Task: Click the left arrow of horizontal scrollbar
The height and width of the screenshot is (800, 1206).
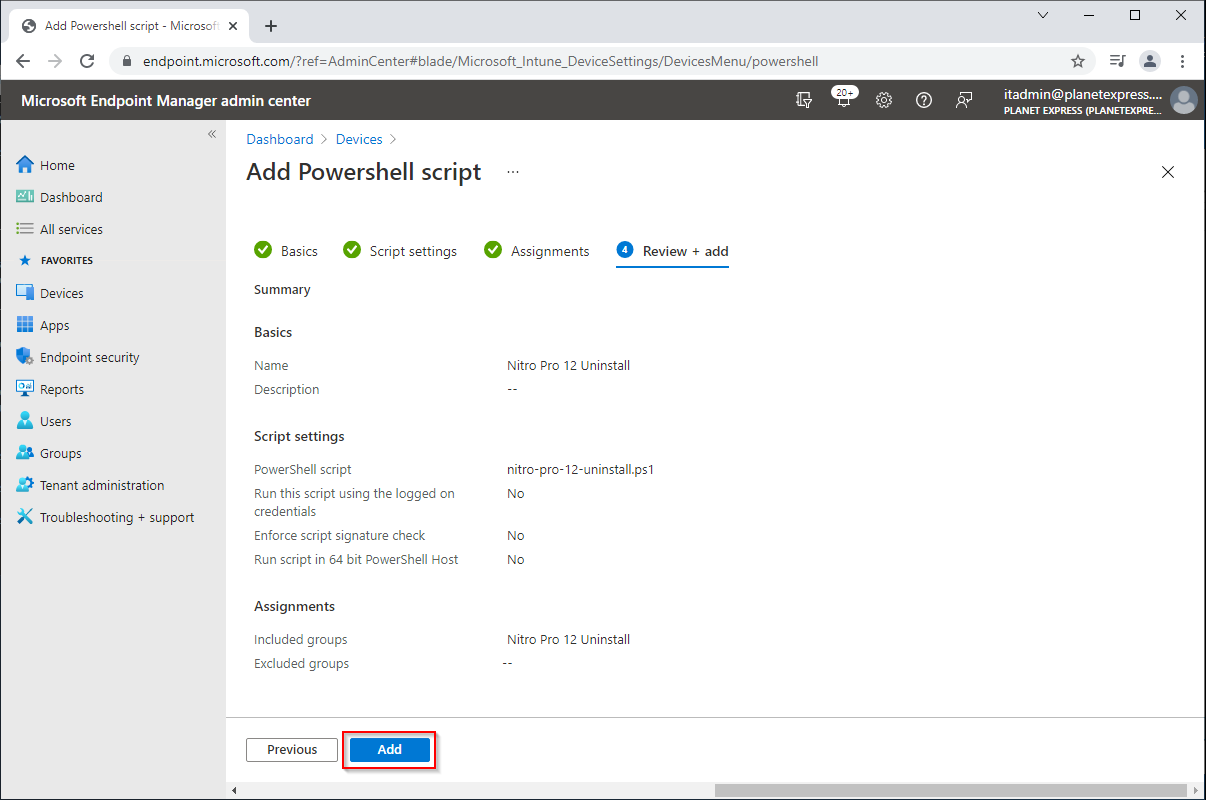Action: coord(234,790)
